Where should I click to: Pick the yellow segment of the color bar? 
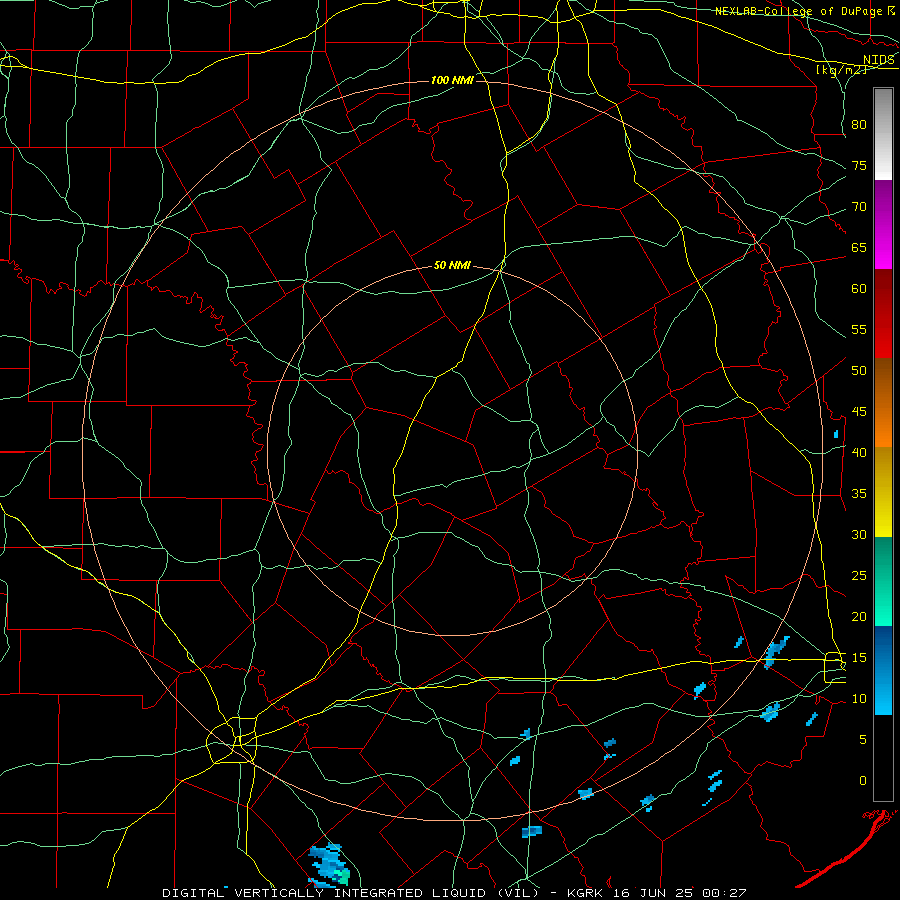coord(883,492)
